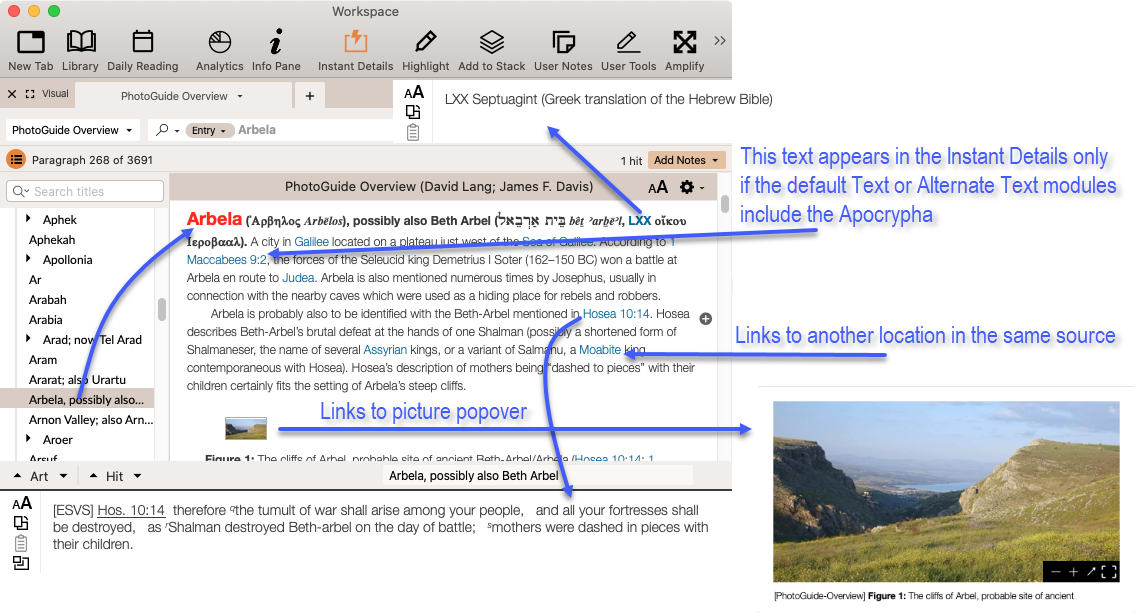Follow the Hosea 10:14 hyperlink in the article
The image size is (1135, 613).
[614, 314]
